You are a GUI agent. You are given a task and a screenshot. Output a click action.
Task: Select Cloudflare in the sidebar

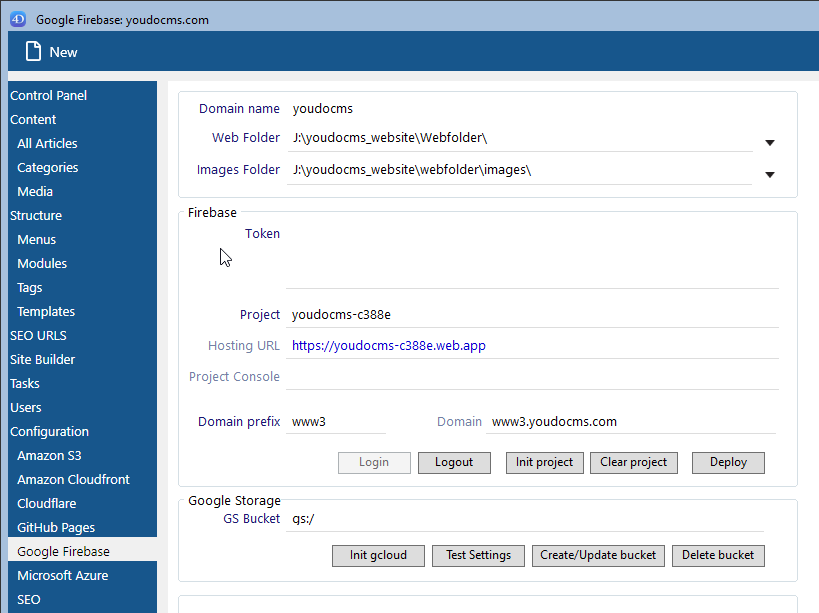point(47,504)
